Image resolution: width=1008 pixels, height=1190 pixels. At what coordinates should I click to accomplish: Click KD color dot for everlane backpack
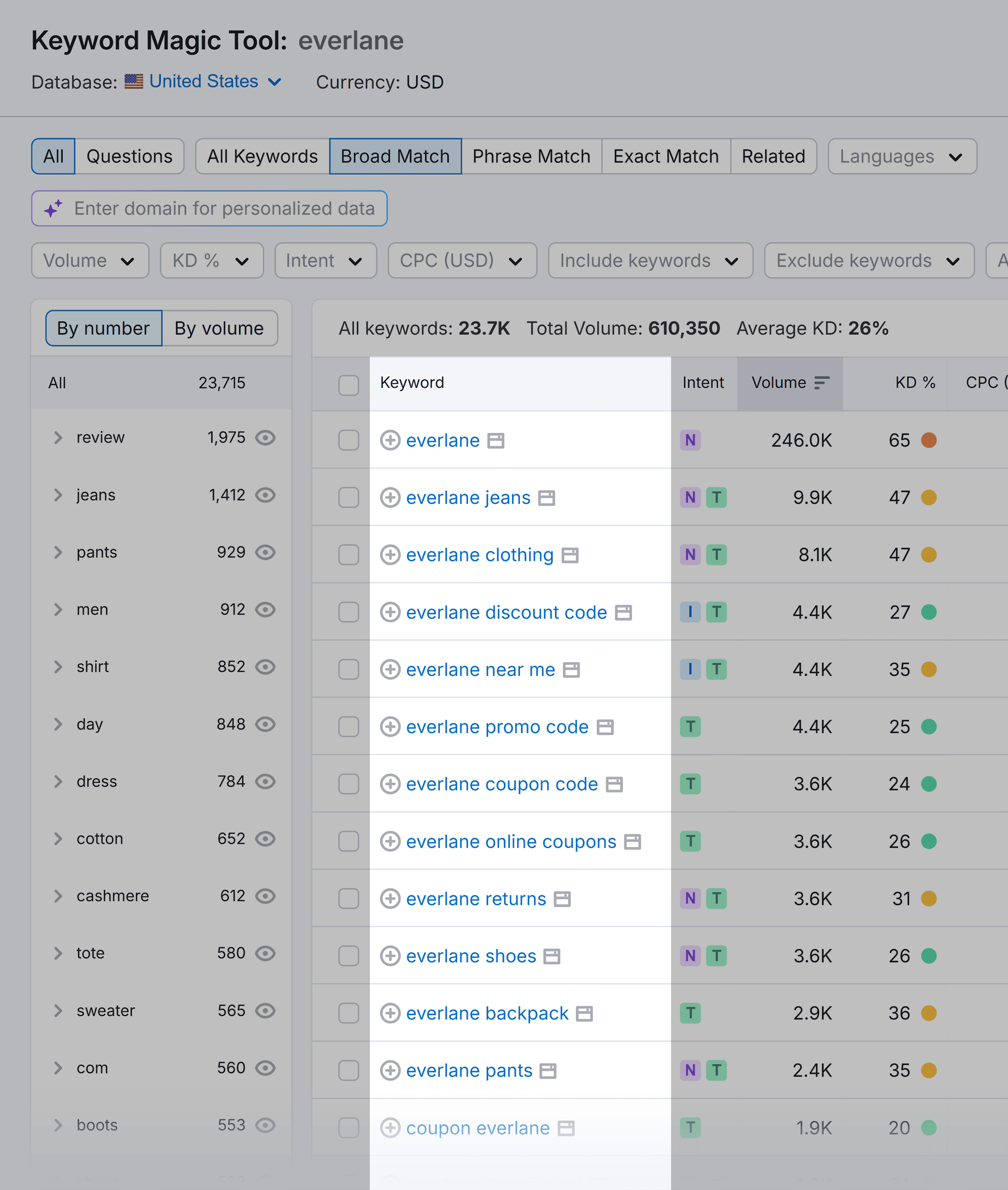pyautogui.click(x=929, y=1013)
